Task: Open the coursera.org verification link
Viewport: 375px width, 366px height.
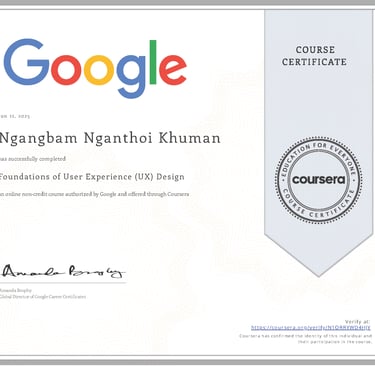Action: click(x=311, y=328)
